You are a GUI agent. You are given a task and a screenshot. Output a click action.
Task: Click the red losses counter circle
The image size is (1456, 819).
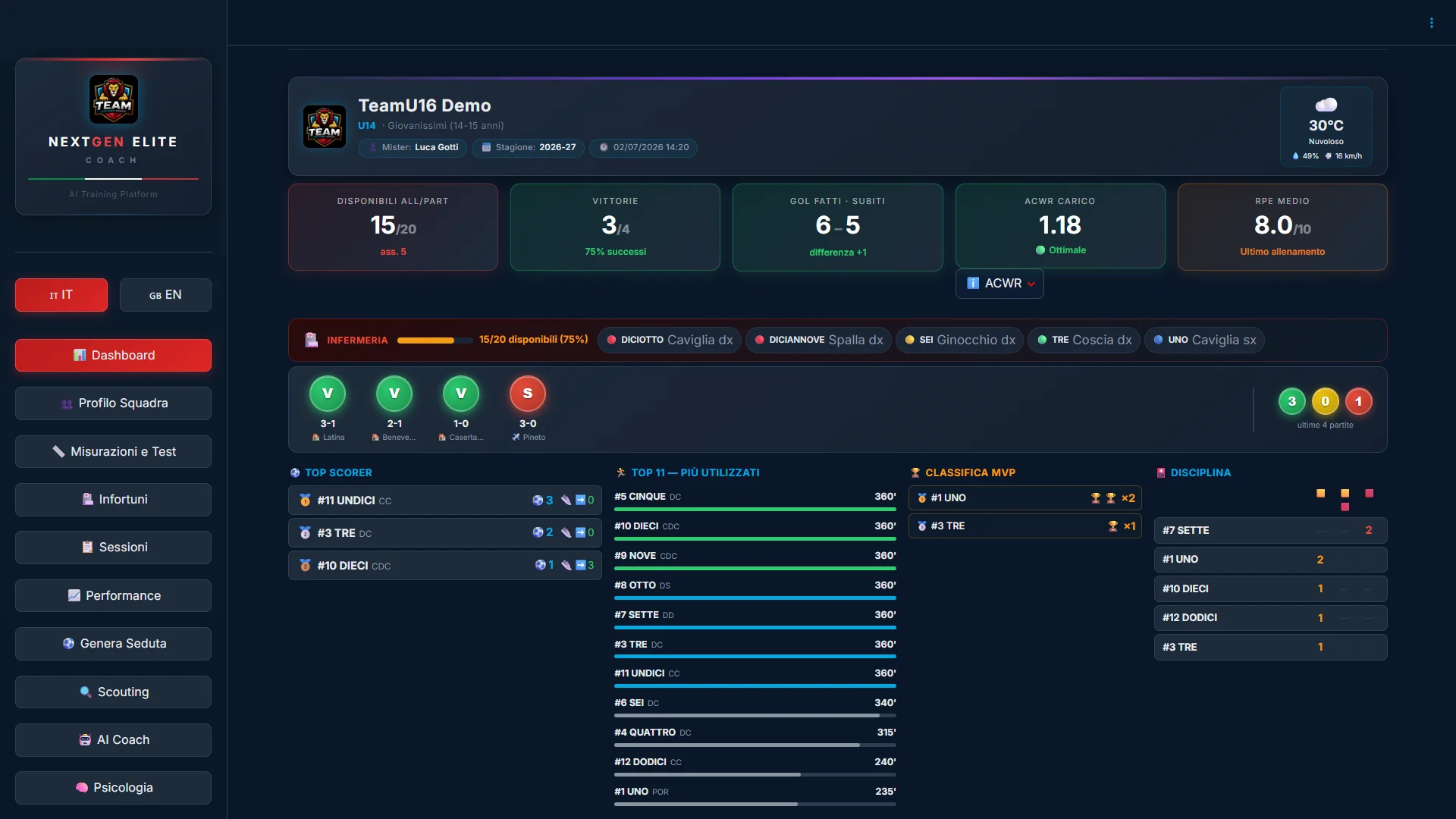pos(1358,401)
